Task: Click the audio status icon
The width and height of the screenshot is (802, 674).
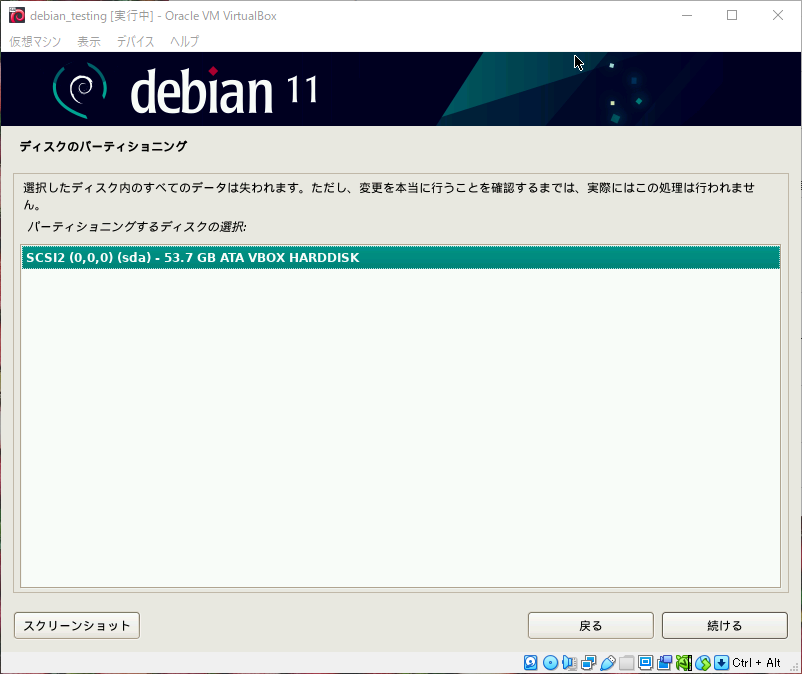Action: [x=569, y=663]
